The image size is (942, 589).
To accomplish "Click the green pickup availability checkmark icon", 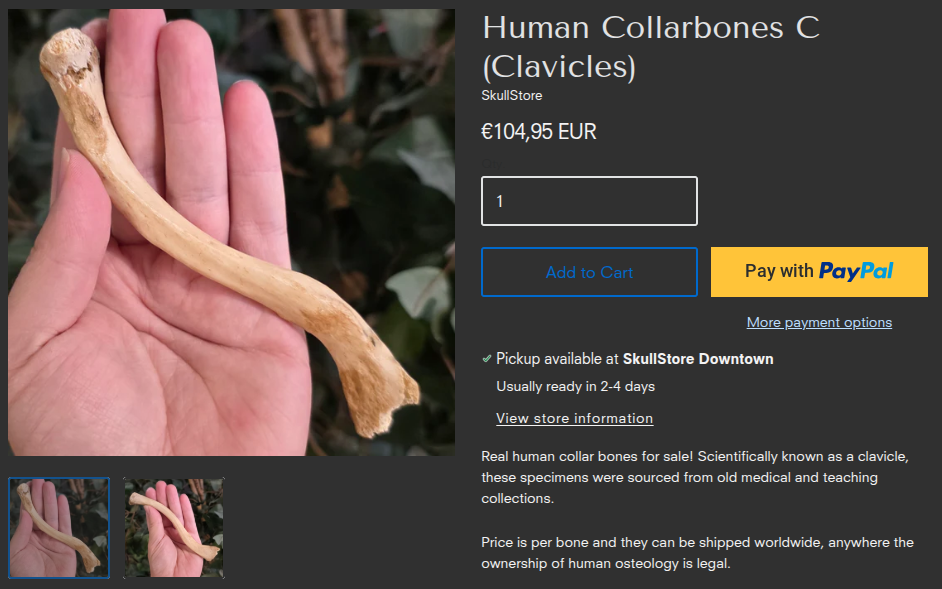I will pyautogui.click(x=487, y=359).
